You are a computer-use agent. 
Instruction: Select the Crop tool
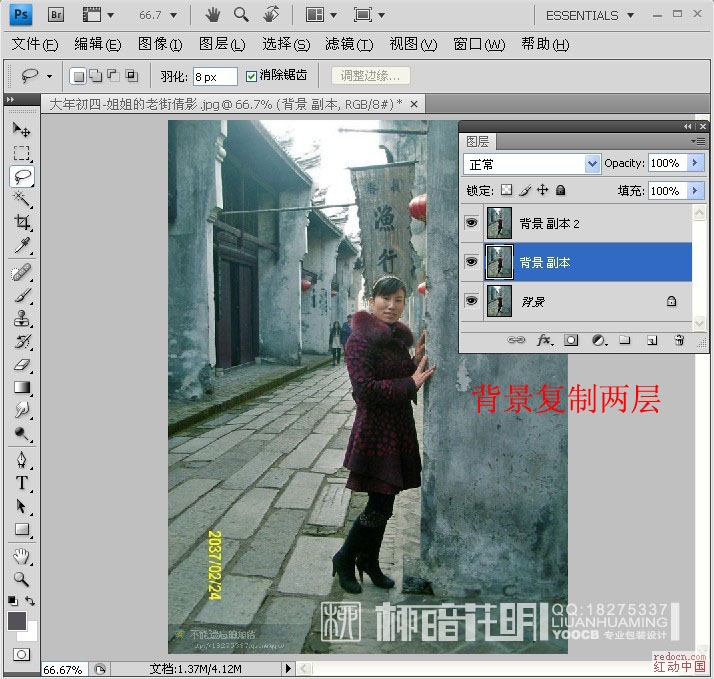[x=21, y=222]
